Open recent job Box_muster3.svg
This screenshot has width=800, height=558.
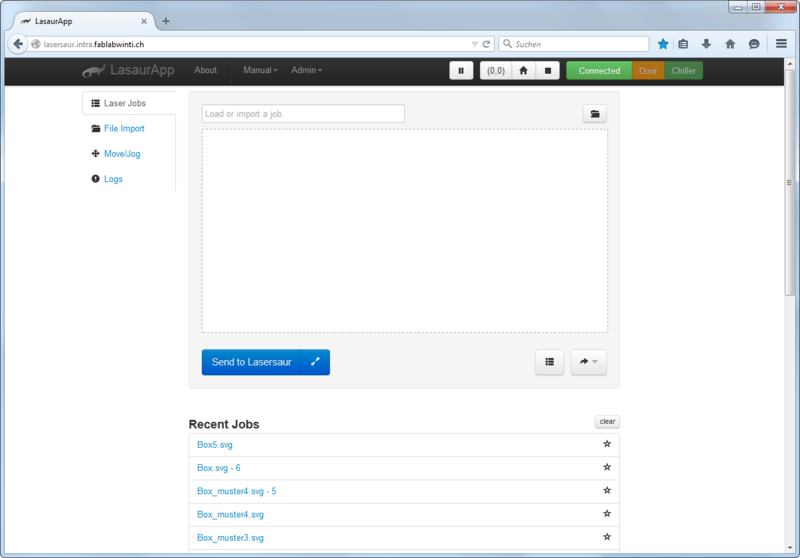tap(230, 538)
